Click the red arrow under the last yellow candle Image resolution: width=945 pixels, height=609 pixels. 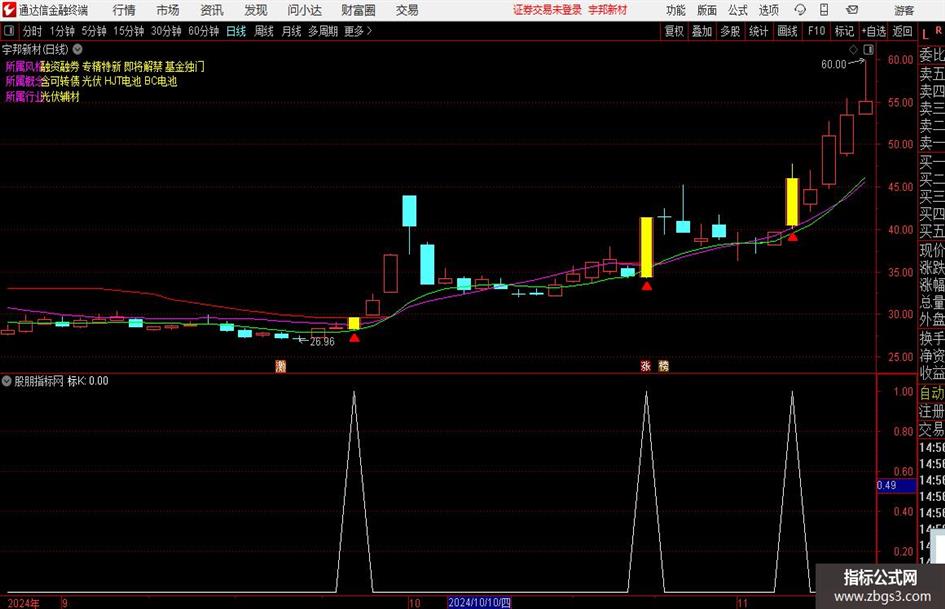[793, 237]
